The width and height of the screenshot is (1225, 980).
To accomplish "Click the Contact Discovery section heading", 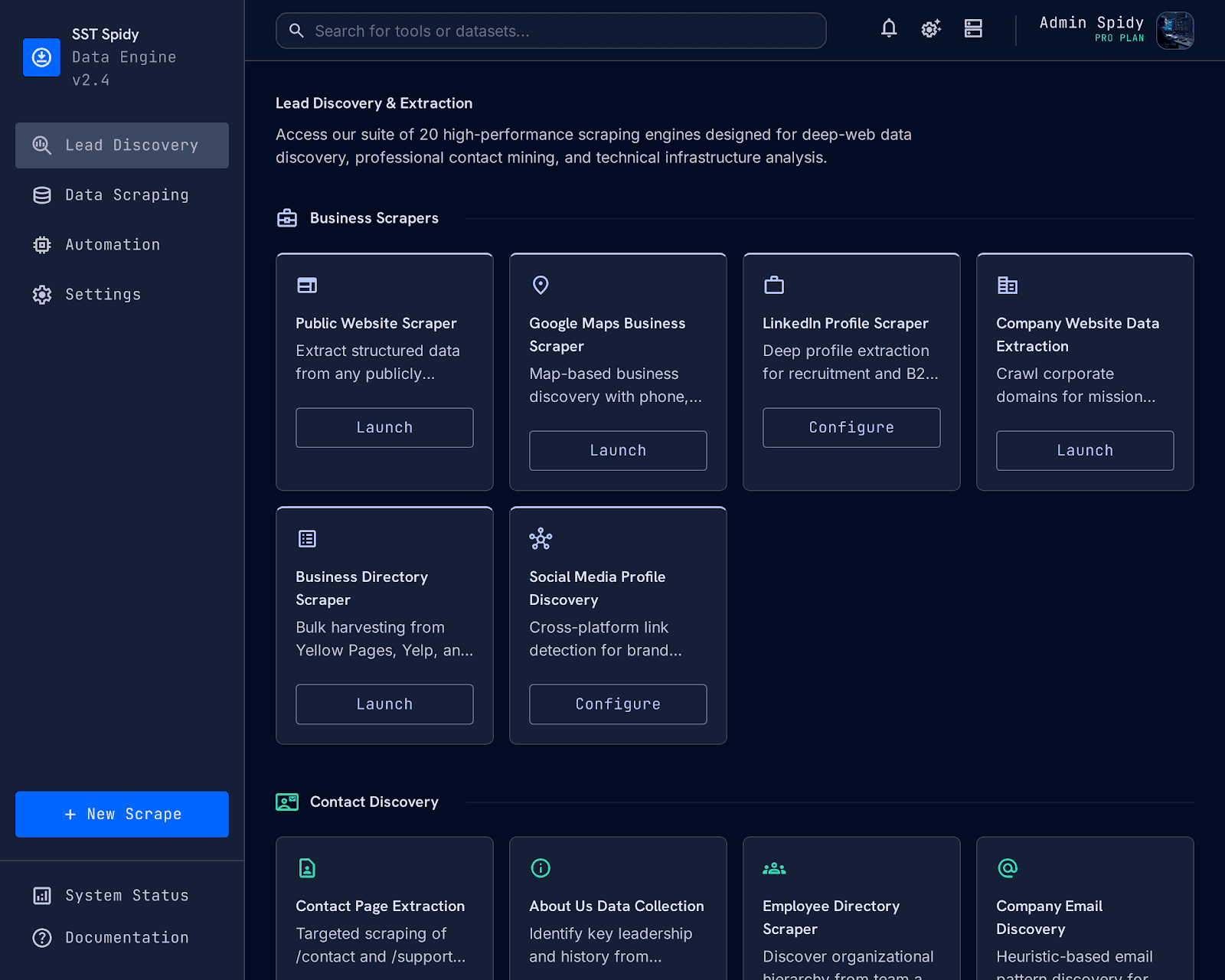I will (374, 802).
